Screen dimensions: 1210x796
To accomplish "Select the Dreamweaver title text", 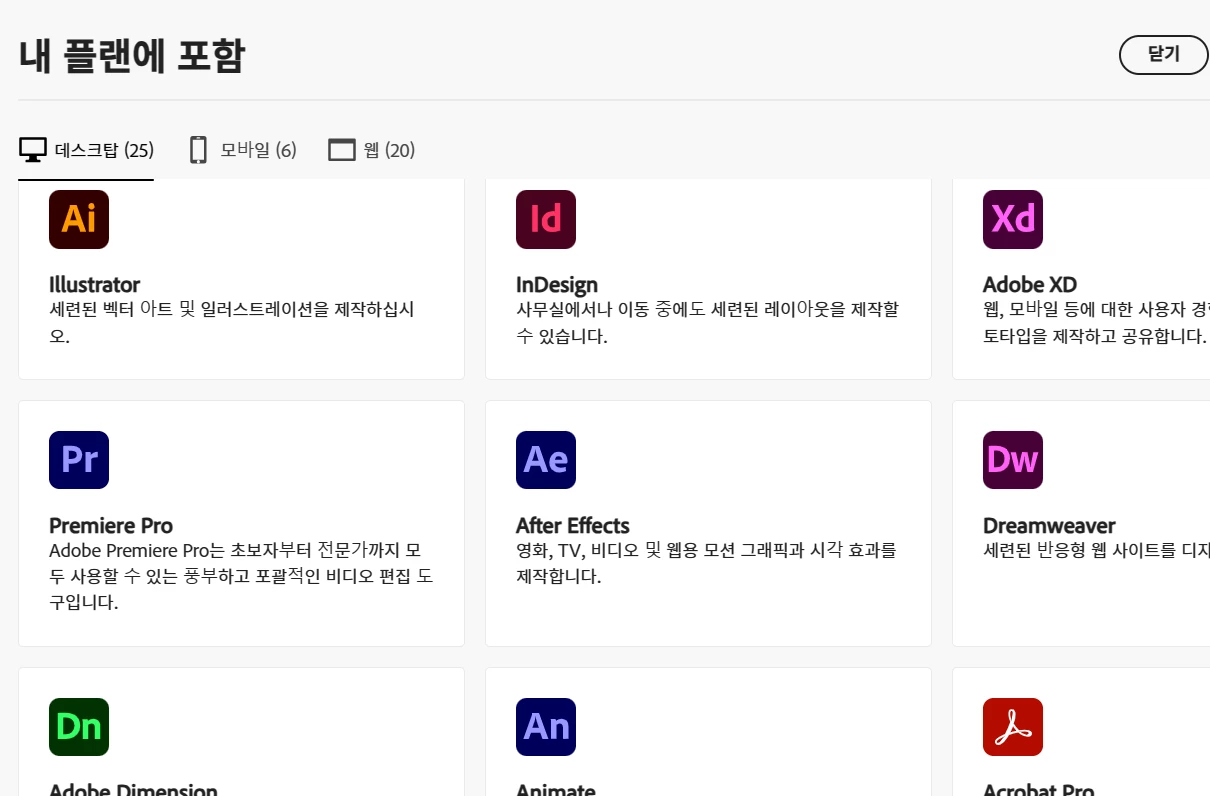I will click(1049, 525).
